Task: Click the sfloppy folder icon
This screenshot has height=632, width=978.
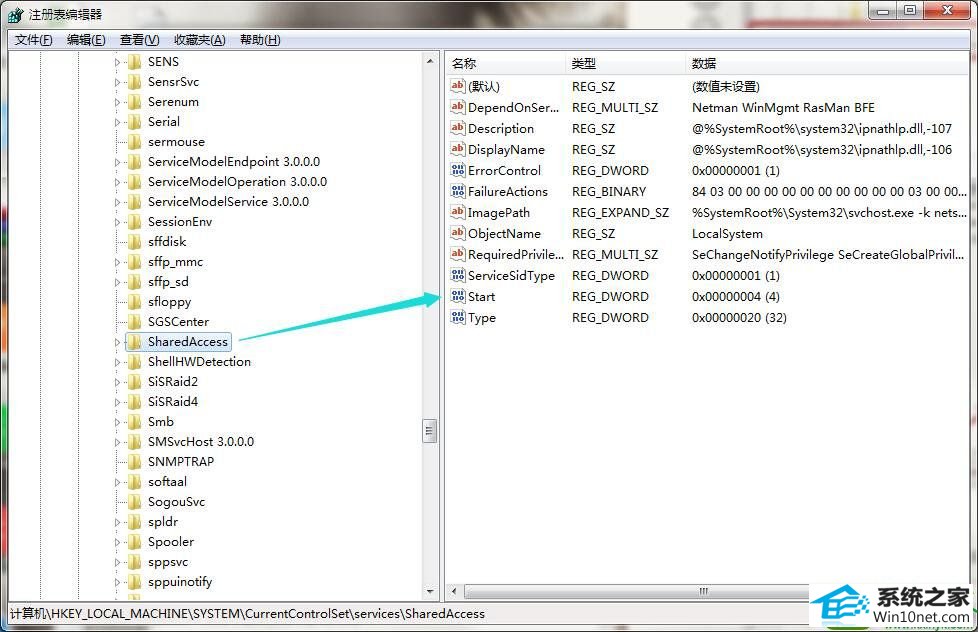Action: (135, 301)
